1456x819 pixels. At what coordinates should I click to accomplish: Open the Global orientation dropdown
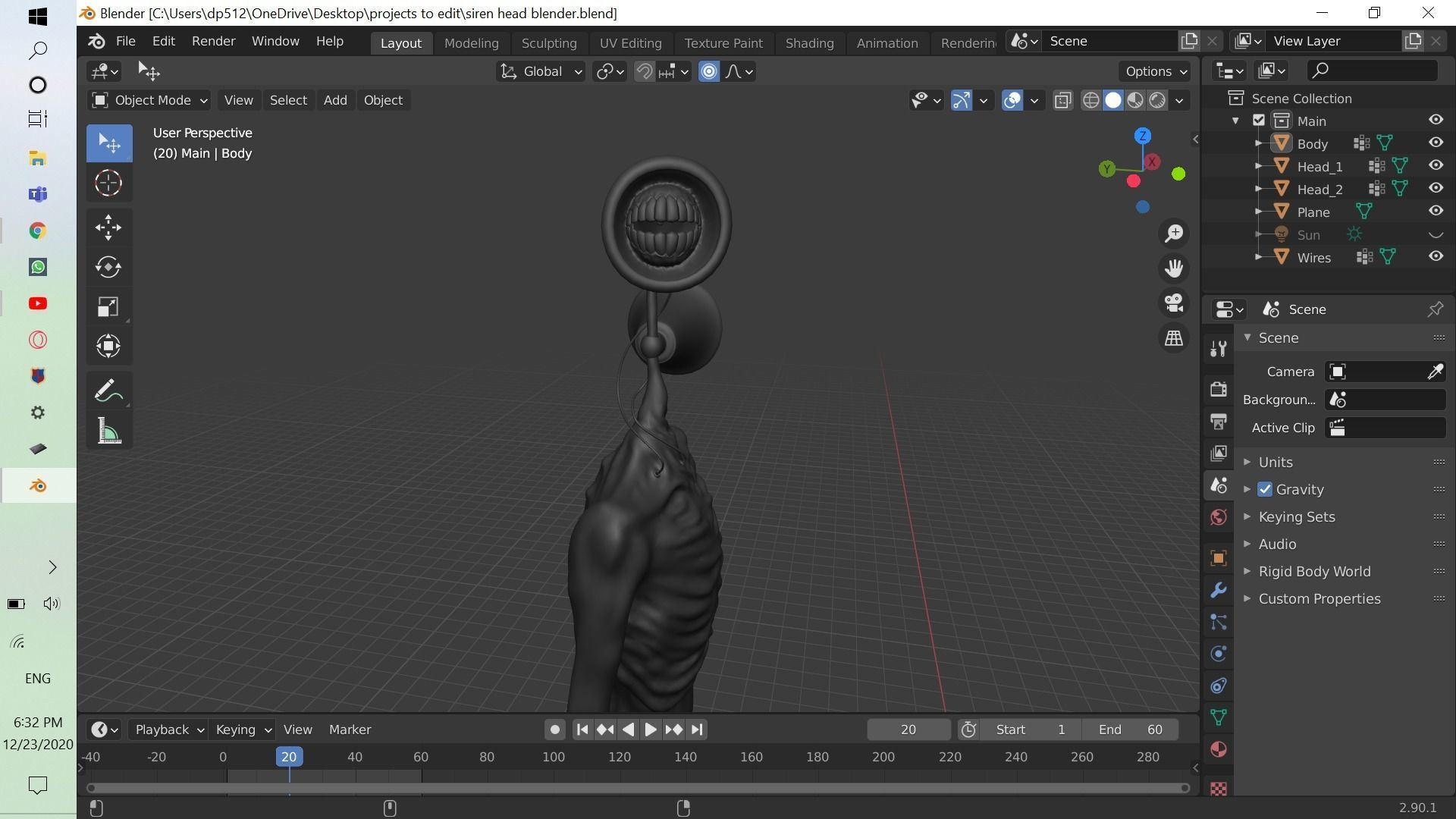coord(540,71)
